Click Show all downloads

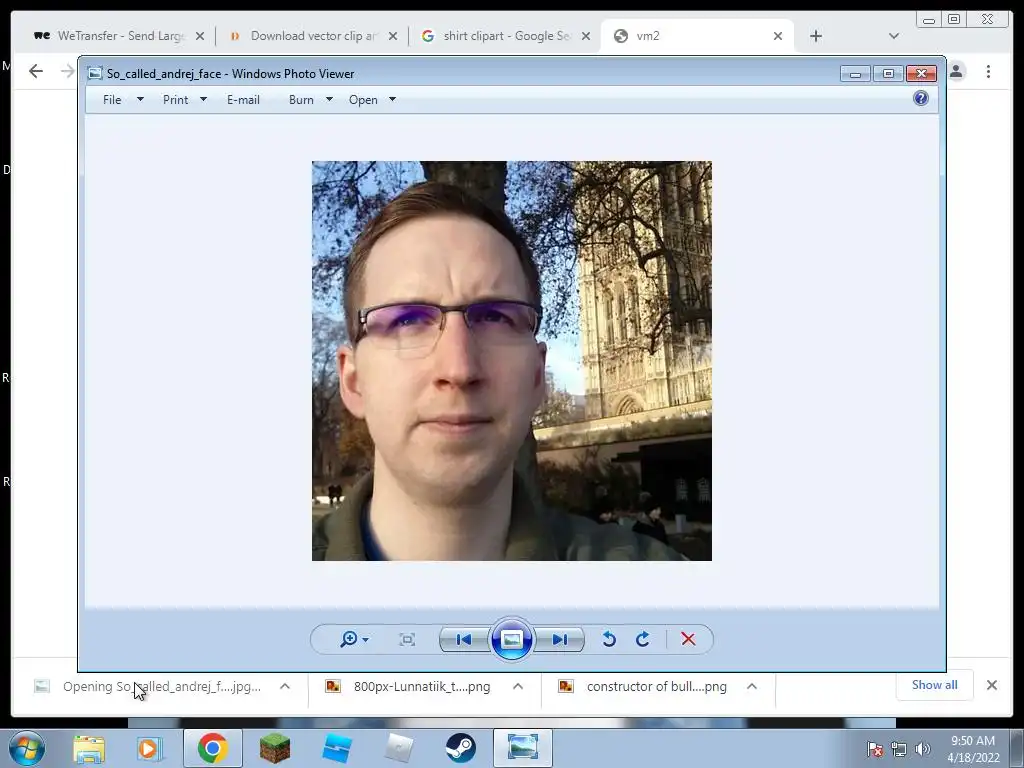pyautogui.click(x=935, y=685)
